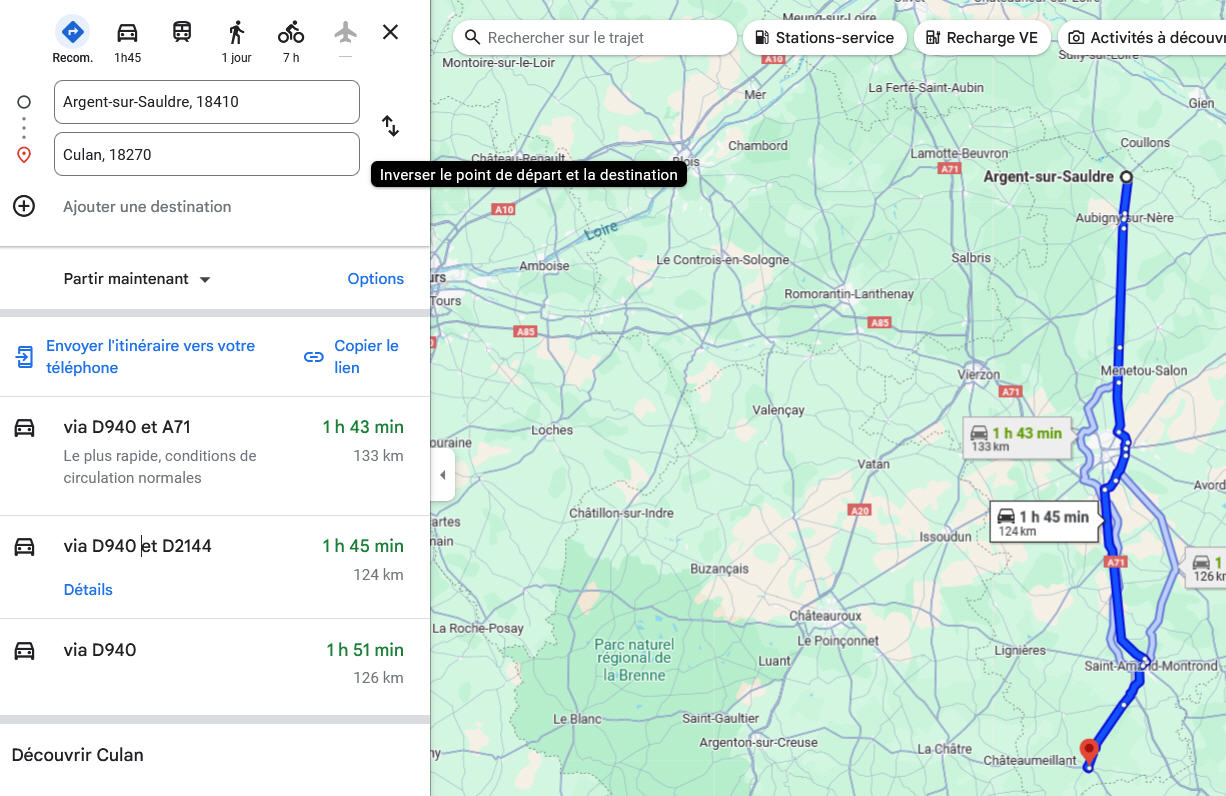Swap departure and destination points

pyautogui.click(x=390, y=126)
